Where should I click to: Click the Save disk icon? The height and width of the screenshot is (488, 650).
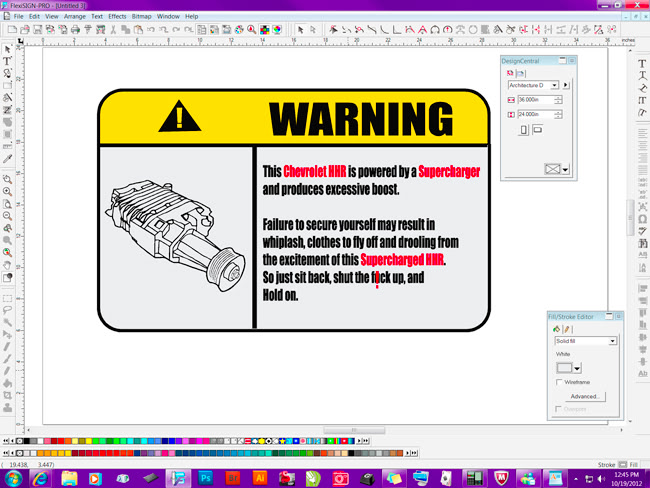pos(38,29)
